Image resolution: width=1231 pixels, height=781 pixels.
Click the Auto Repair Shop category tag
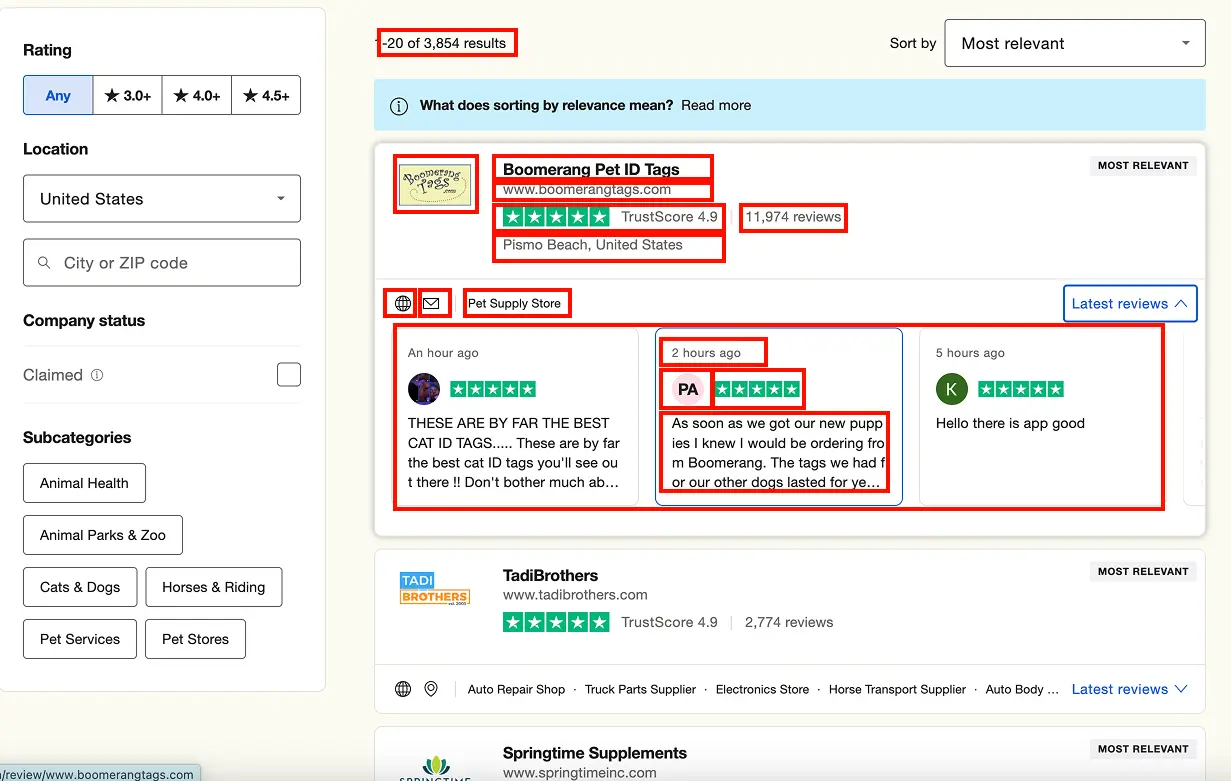(x=517, y=689)
